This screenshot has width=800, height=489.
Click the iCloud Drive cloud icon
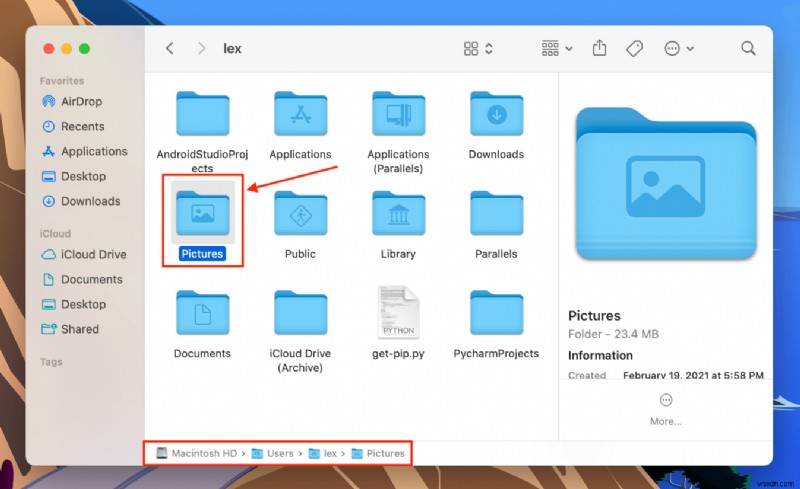pyautogui.click(x=48, y=255)
